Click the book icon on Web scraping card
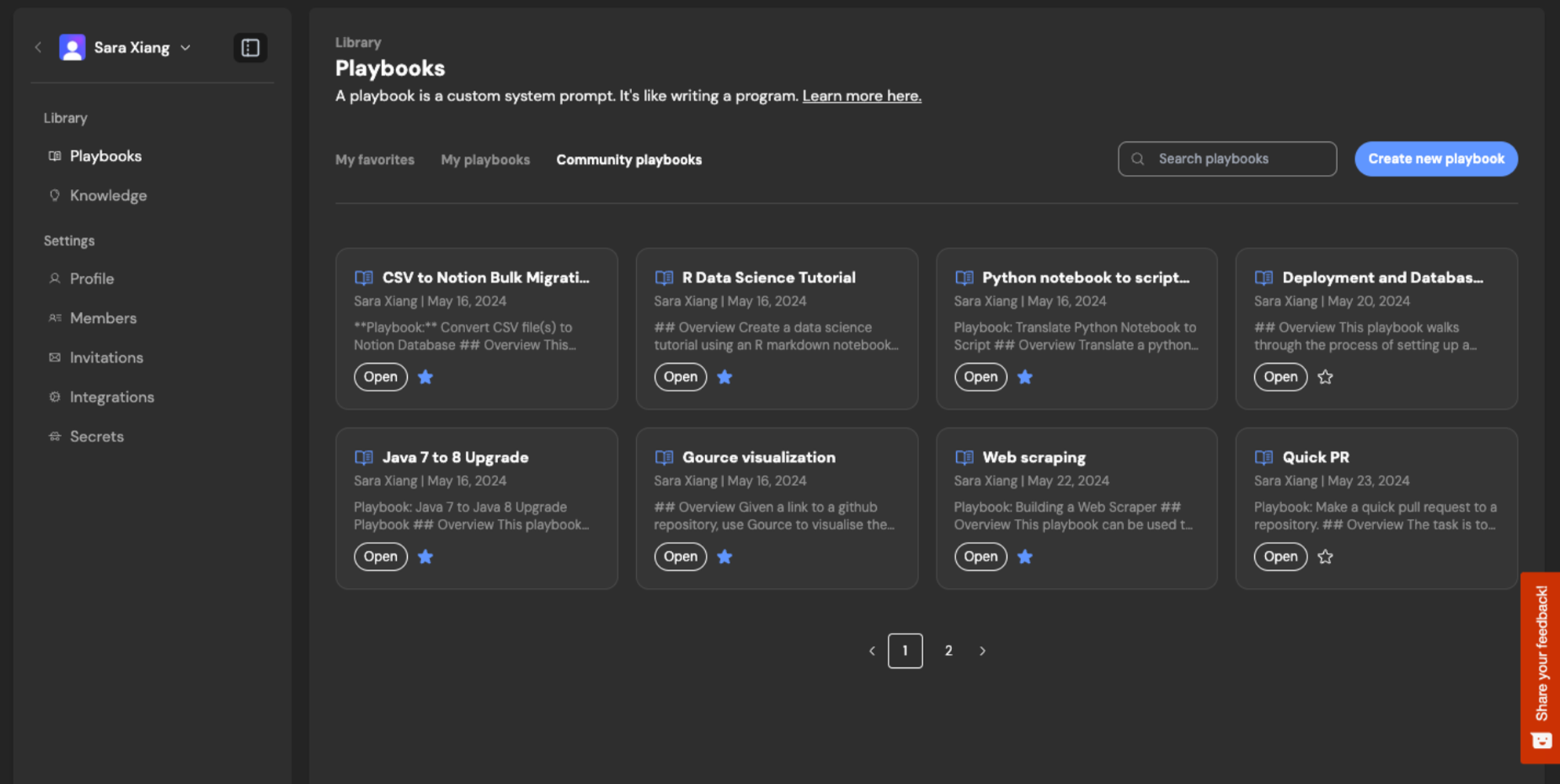 click(x=964, y=457)
